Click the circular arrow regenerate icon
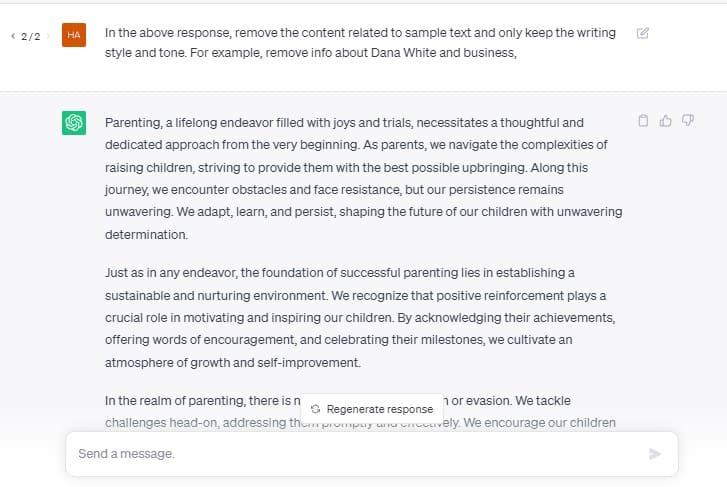The height and width of the screenshot is (487, 727). (316, 409)
